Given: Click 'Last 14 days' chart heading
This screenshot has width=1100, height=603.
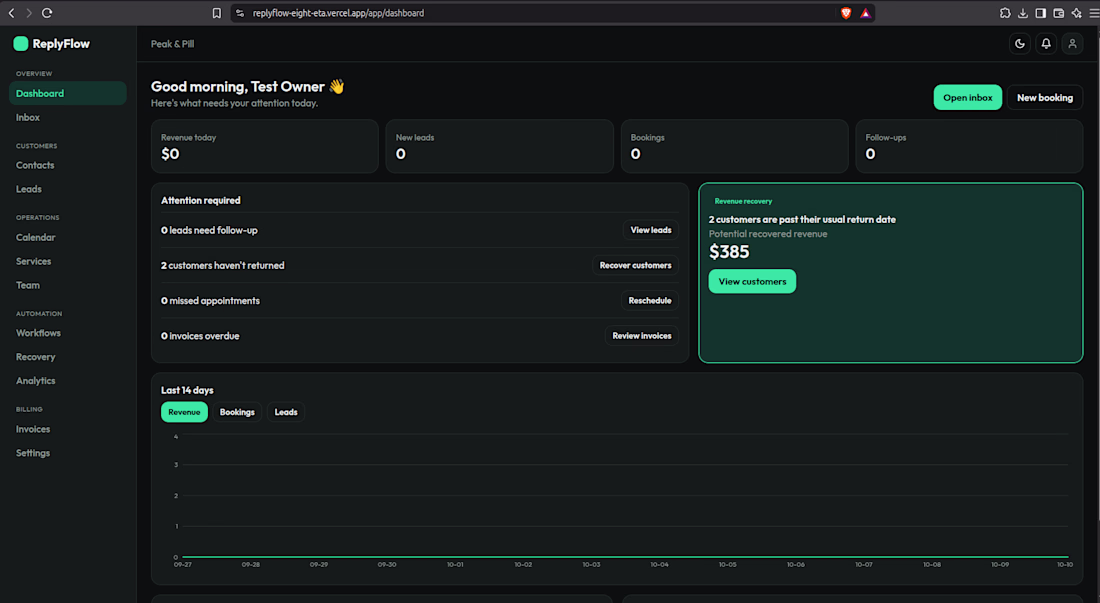Looking at the screenshot, I should point(187,390).
